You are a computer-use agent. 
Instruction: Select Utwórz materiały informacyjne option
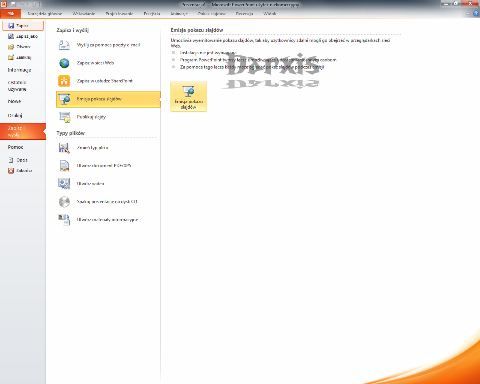pyautogui.click(x=108, y=220)
